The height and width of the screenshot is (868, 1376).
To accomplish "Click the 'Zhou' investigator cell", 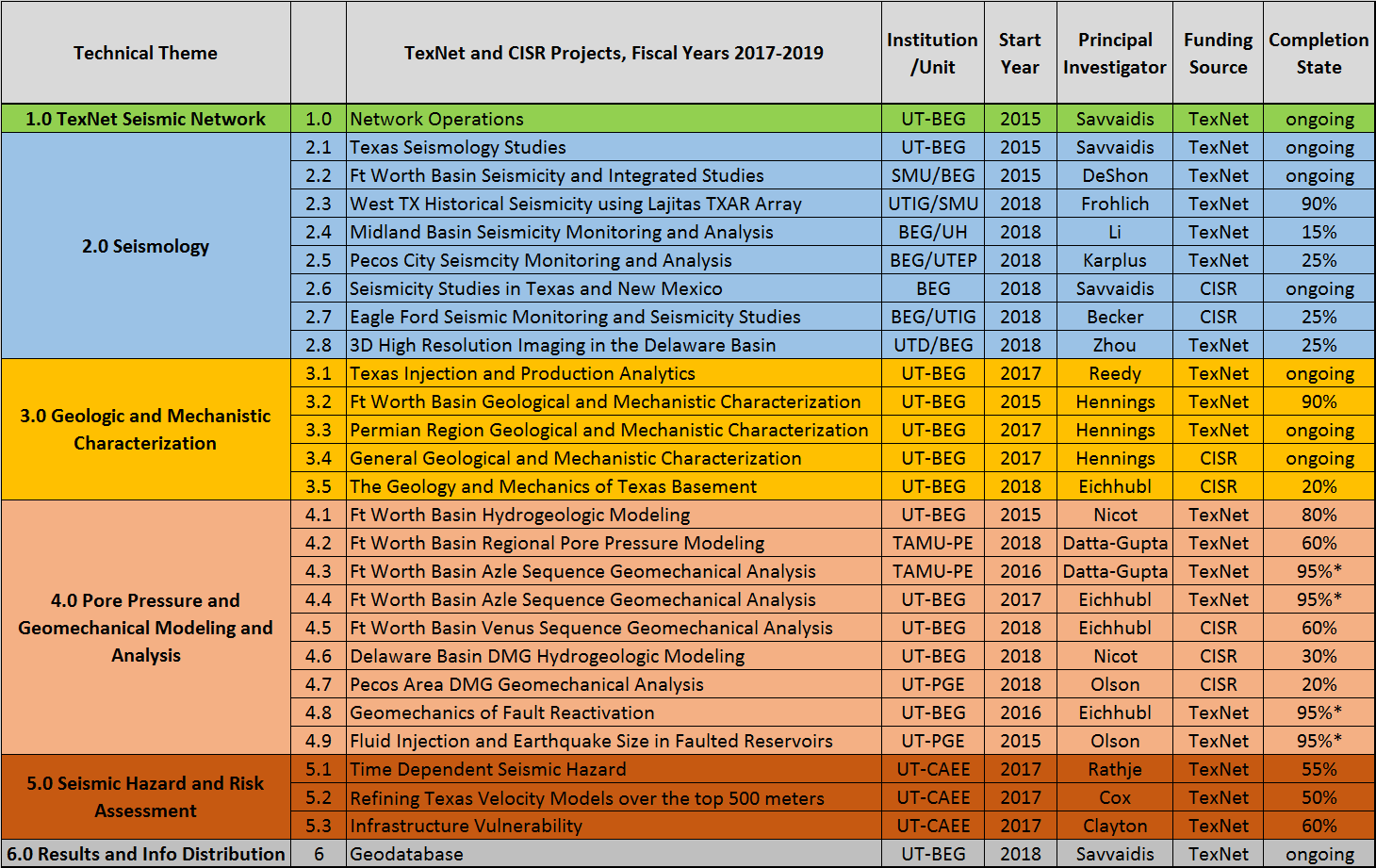I will pos(1115,345).
